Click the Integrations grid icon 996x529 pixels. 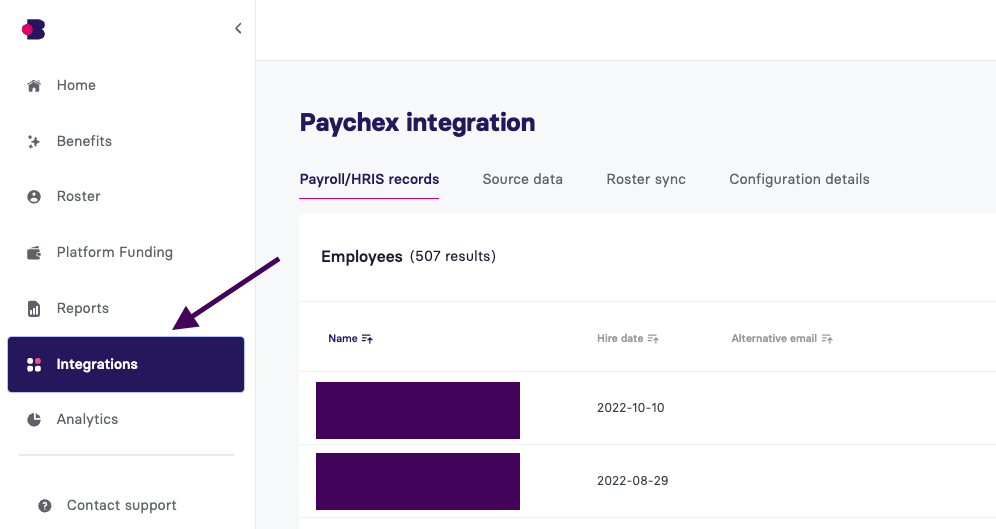pyautogui.click(x=34, y=365)
